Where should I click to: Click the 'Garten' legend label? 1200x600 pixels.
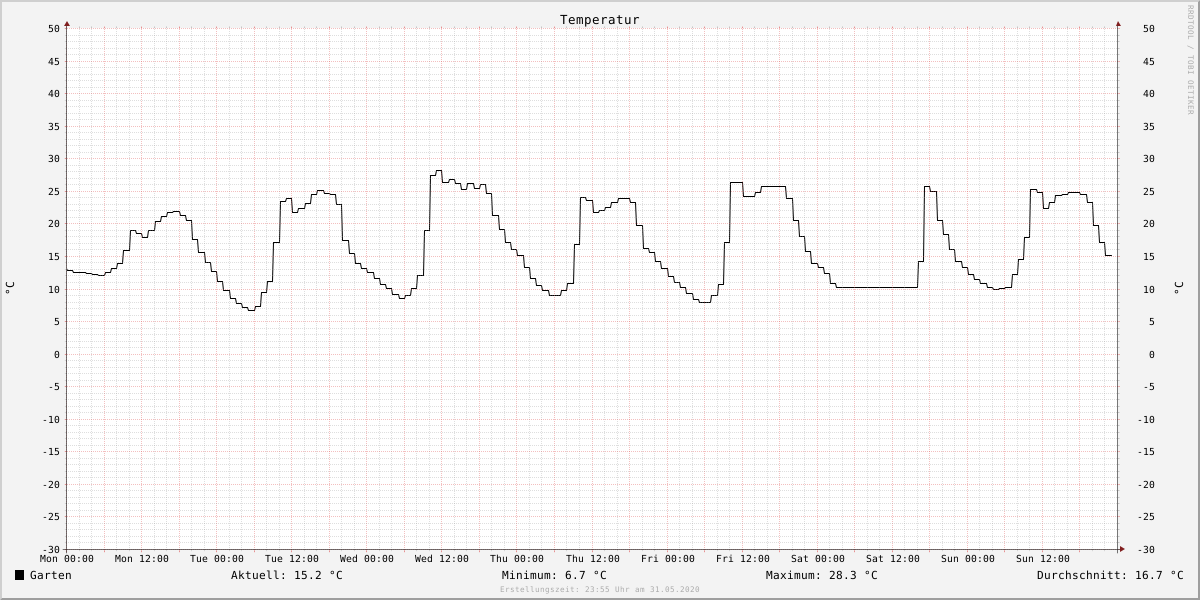pos(51,575)
